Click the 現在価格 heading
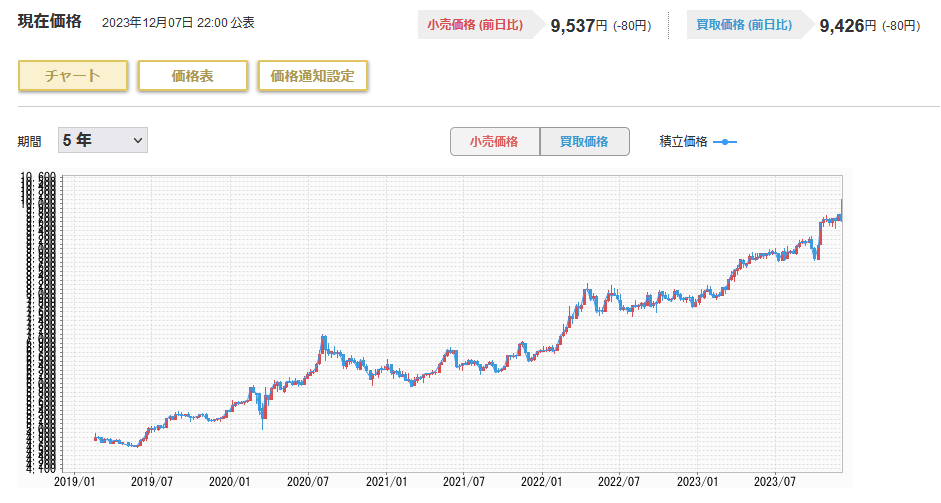 tap(50, 22)
